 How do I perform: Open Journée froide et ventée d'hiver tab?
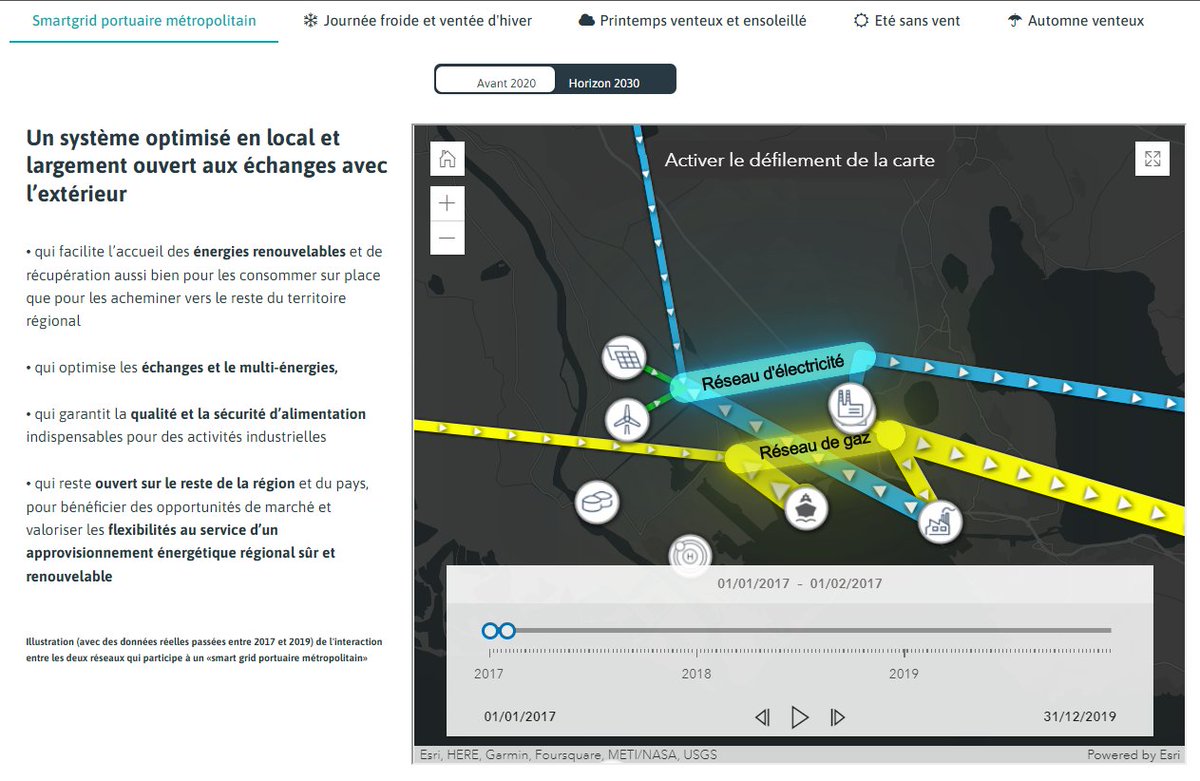[x=418, y=21]
